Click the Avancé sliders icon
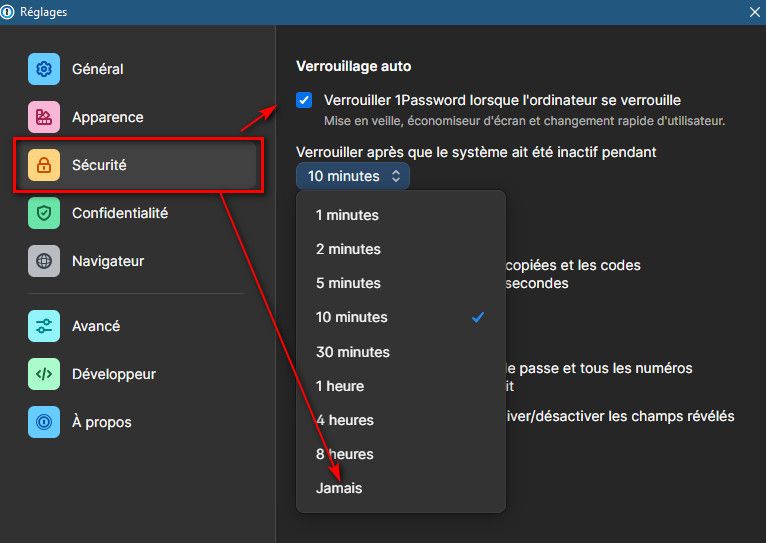This screenshot has height=543, width=766. tap(44, 326)
